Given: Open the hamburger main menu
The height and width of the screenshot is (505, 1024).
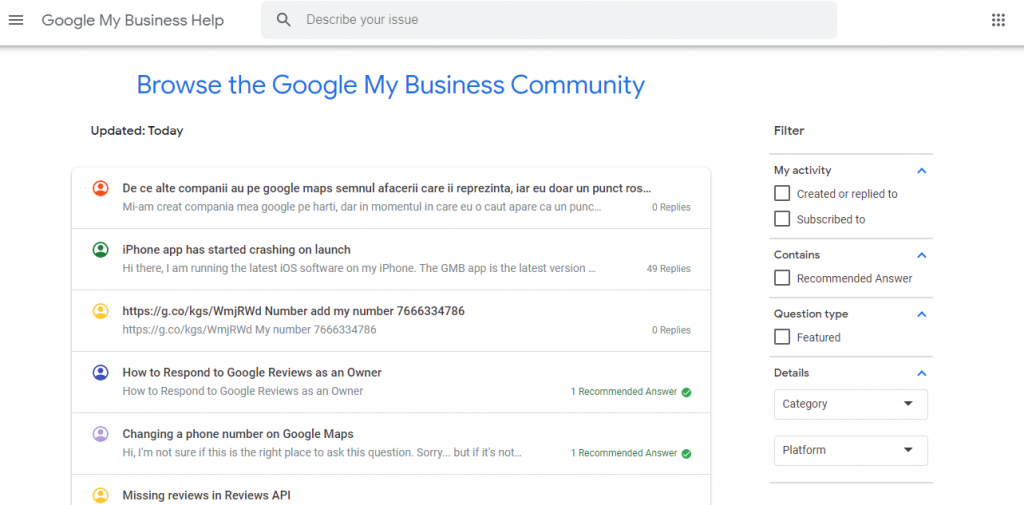Looking at the screenshot, I should pos(16,20).
